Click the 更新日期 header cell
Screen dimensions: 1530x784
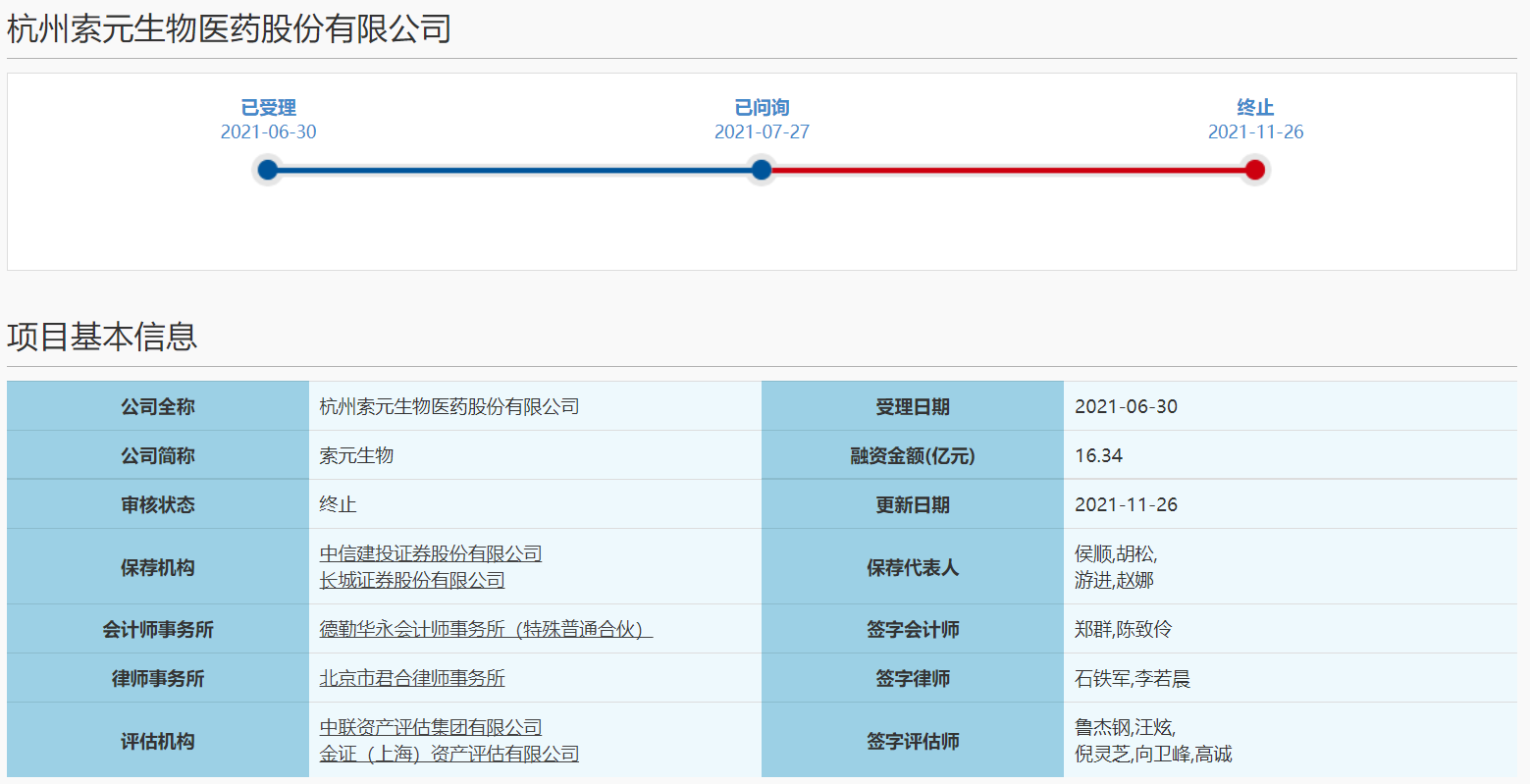point(913,504)
